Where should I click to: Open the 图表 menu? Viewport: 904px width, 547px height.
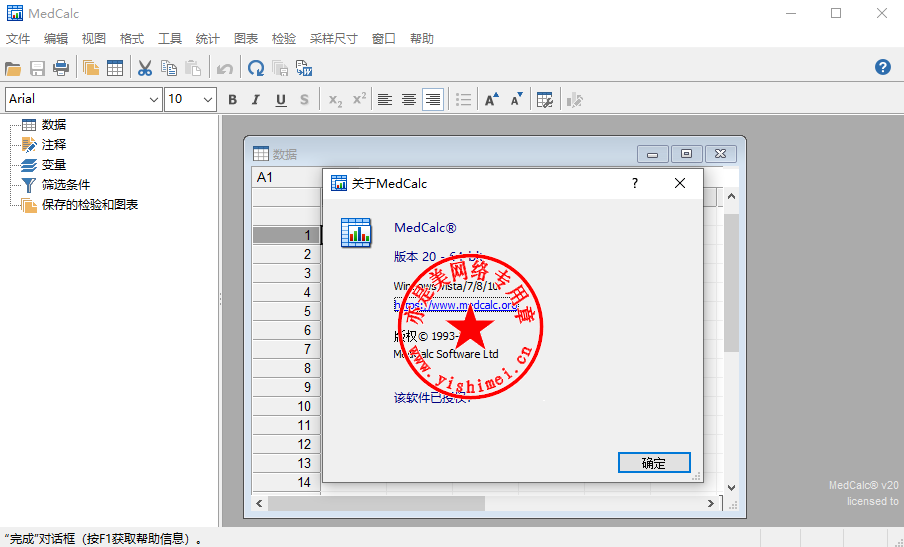click(x=246, y=39)
